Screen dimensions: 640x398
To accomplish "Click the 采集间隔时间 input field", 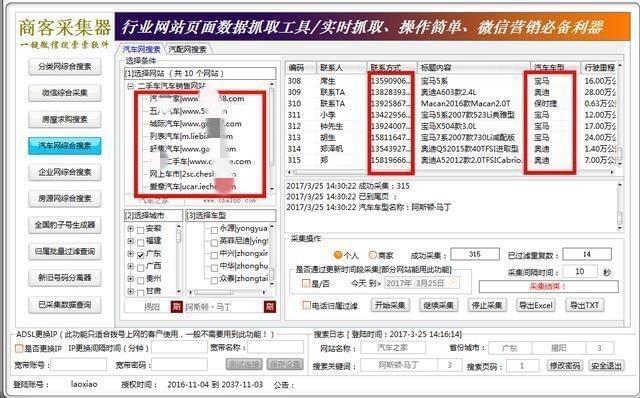I will point(580,271).
